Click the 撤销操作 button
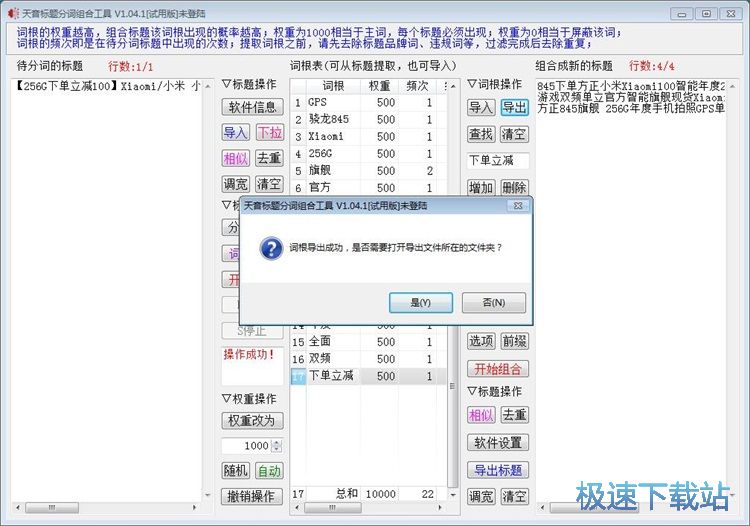Viewport: 750px width, 526px height. pyautogui.click(x=253, y=496)
